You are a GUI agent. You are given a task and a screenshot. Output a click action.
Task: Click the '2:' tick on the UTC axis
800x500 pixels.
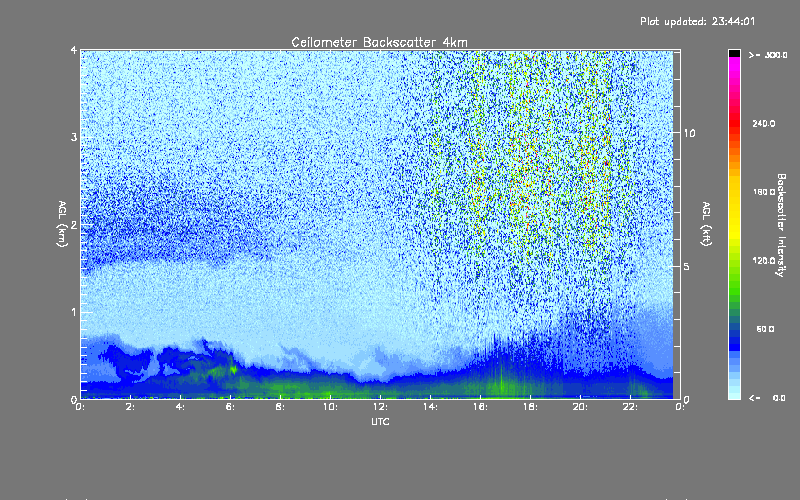(130, 407)
